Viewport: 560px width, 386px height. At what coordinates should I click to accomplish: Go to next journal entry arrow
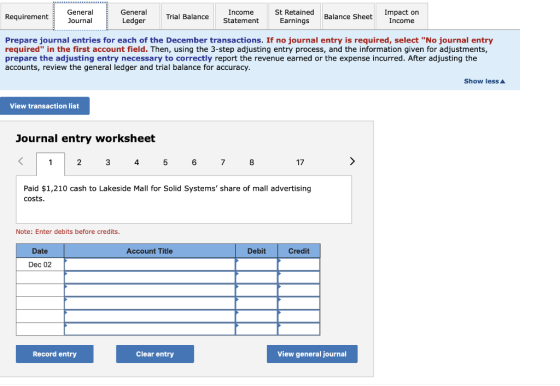click(352, 161)
